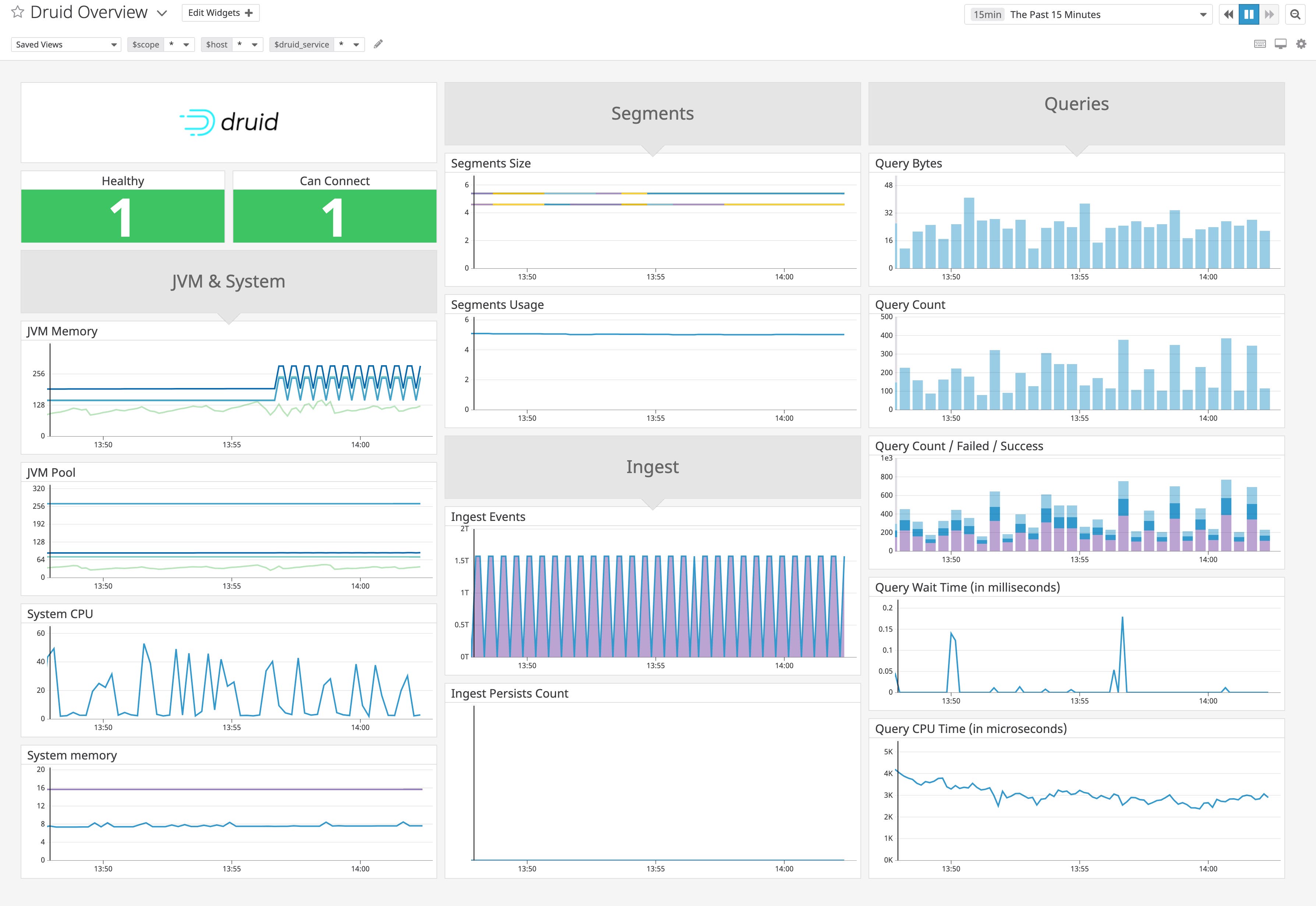The width and height of the screenshot is (1316, 906).
Task: Expand the Druid Overview title chevron
Action: tap(162, 13)
